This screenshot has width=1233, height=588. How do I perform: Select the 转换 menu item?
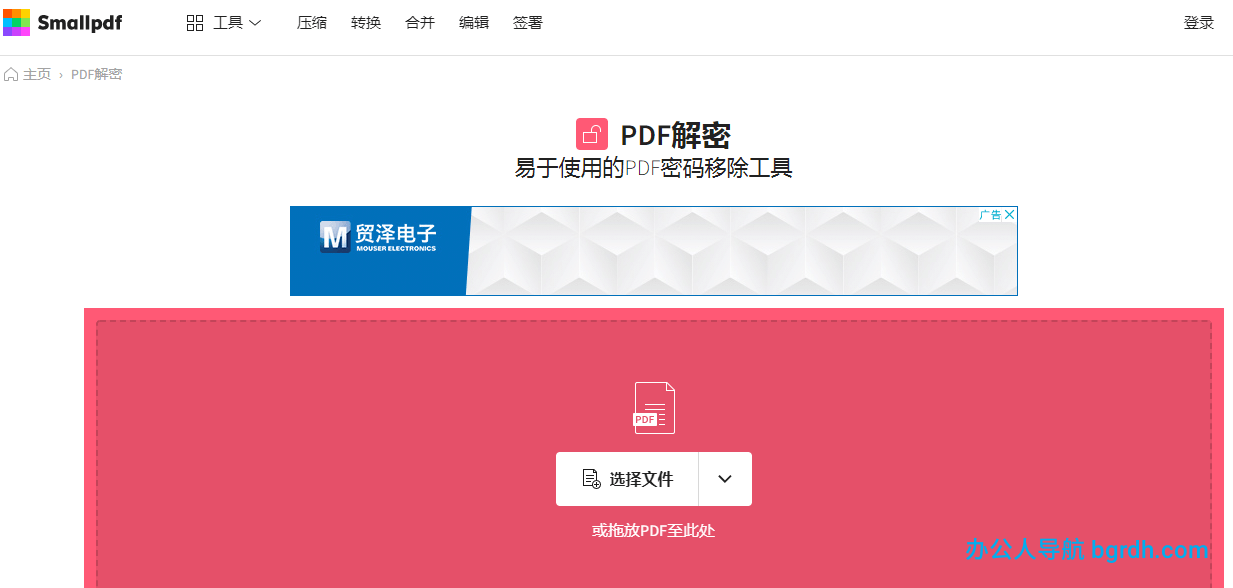(x=365, y=21)
